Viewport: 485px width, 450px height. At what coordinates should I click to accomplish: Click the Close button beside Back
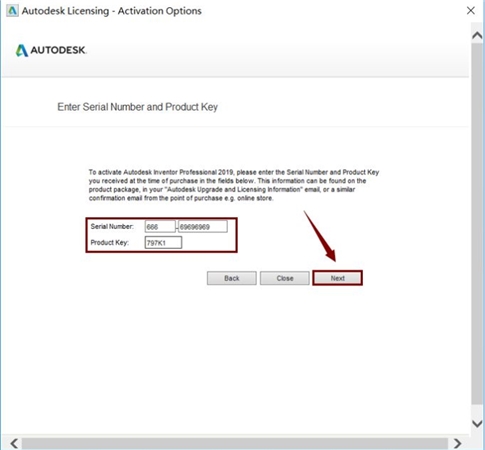click(285, 278)
